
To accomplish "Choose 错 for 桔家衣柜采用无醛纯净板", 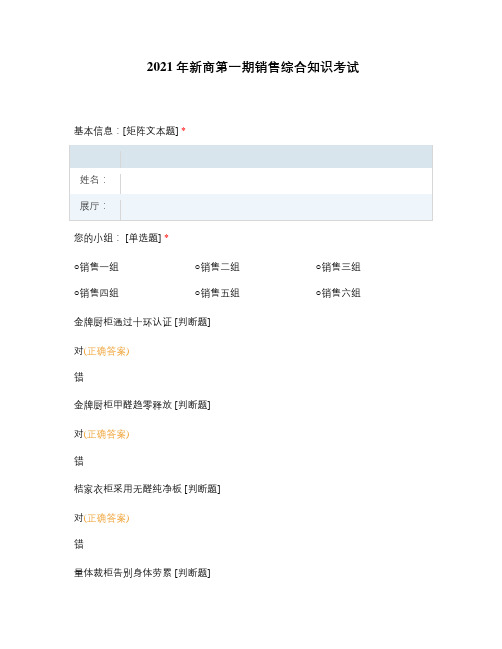I will (79, 544).
